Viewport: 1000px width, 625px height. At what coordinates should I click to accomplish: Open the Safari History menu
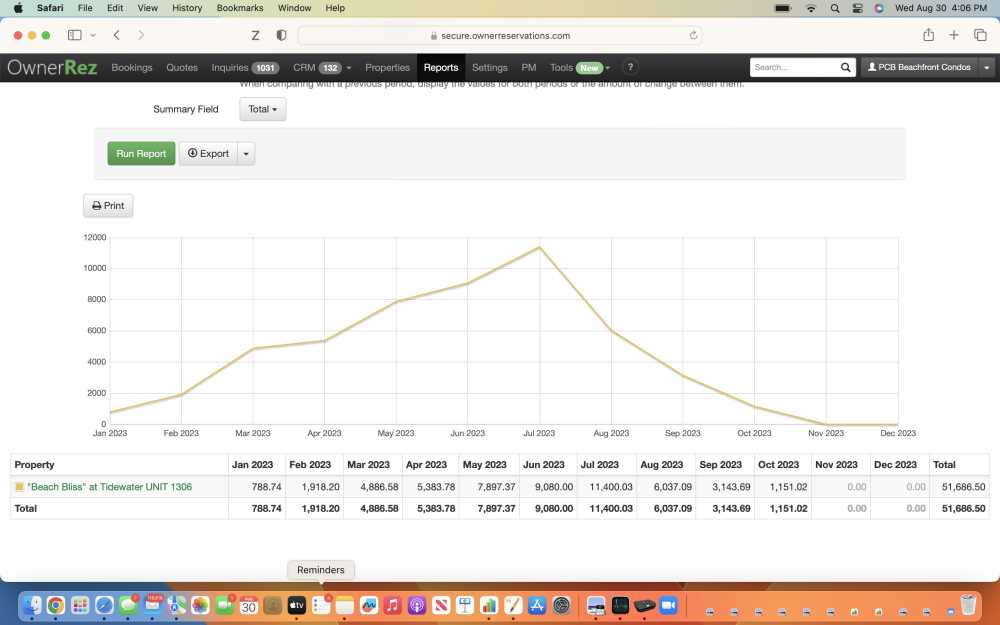pyautogui.click(x=187, y=8)
